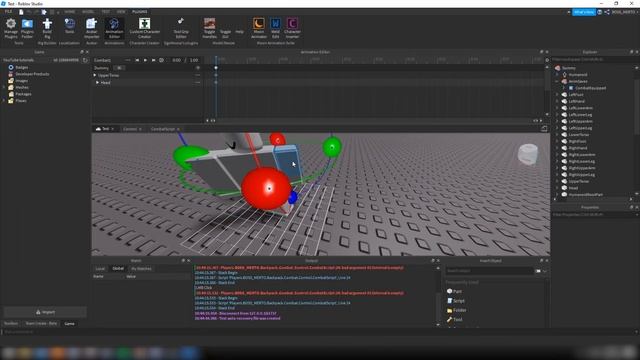Image resolution: width=640 pixels, height=360 pixels.
Task: Switch to the TEST ribbon tab
Action: [x=106, y=12]
